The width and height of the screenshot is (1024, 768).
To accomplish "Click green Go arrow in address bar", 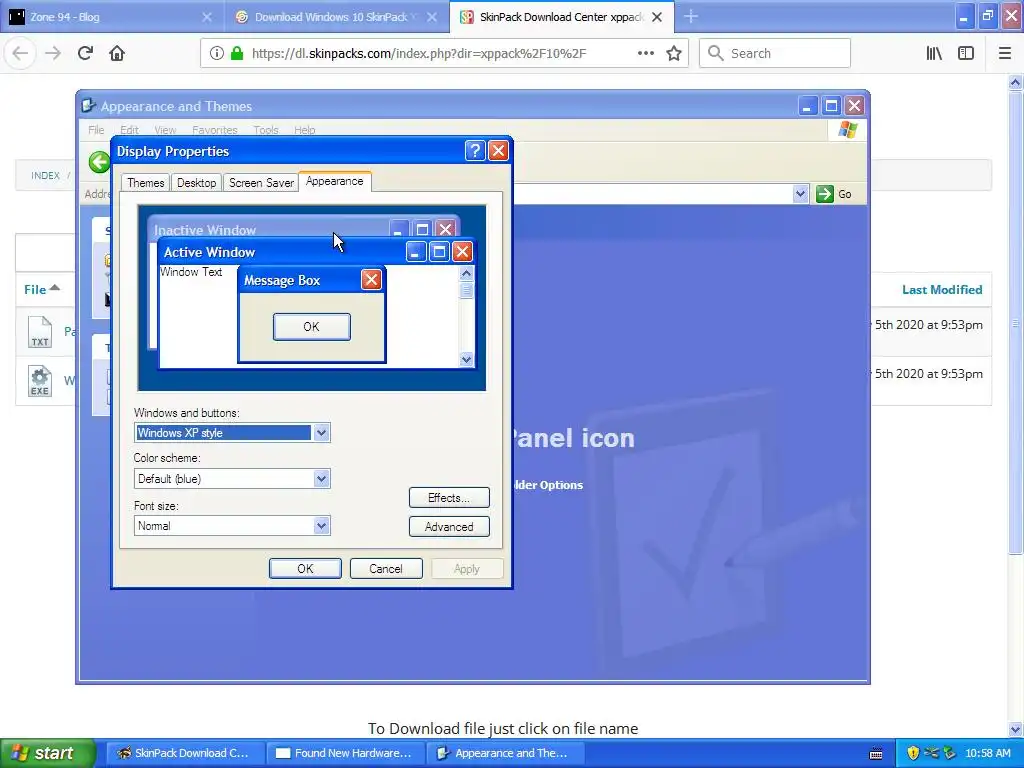I will click(x=825, y=194).
